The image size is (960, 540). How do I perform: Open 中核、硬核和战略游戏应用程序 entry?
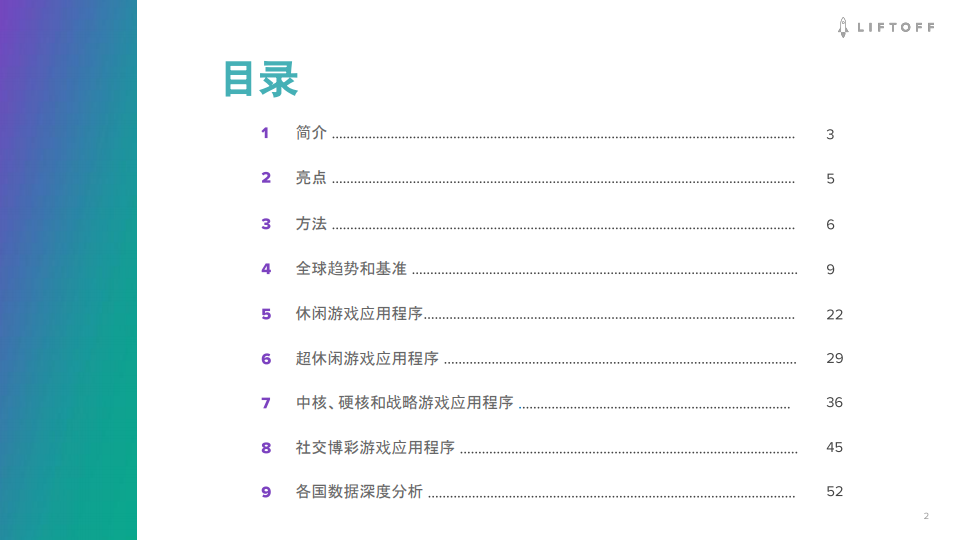(405, 402)
